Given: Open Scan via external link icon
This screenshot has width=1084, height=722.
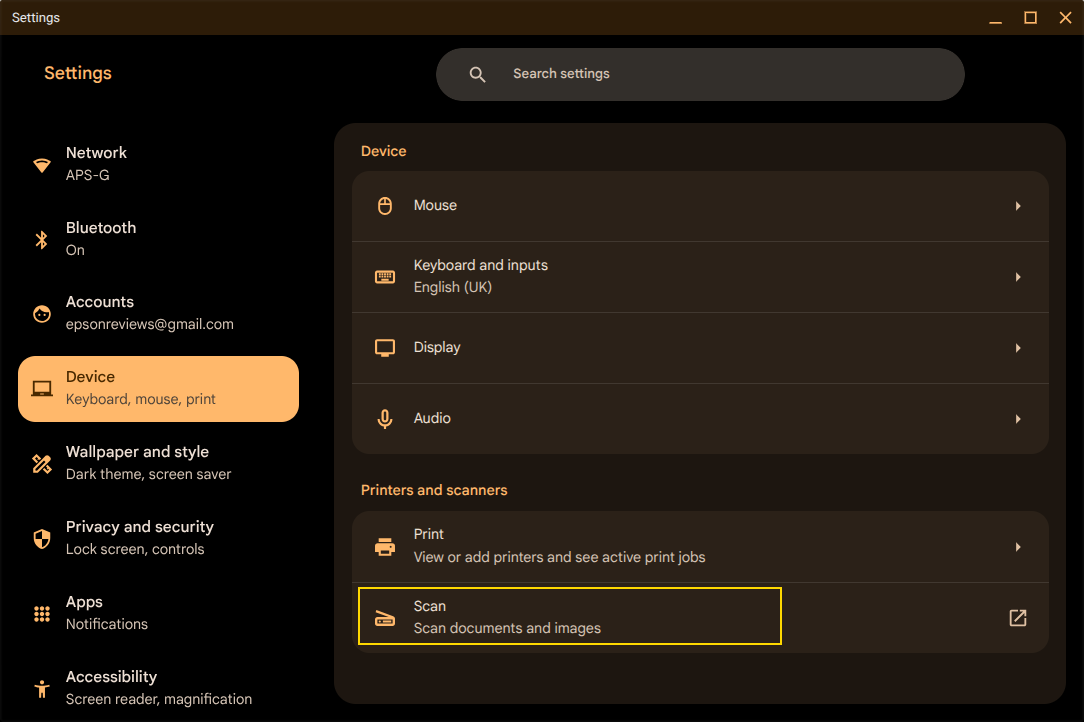Looking at the screenshot, I should click(1018, 618).
